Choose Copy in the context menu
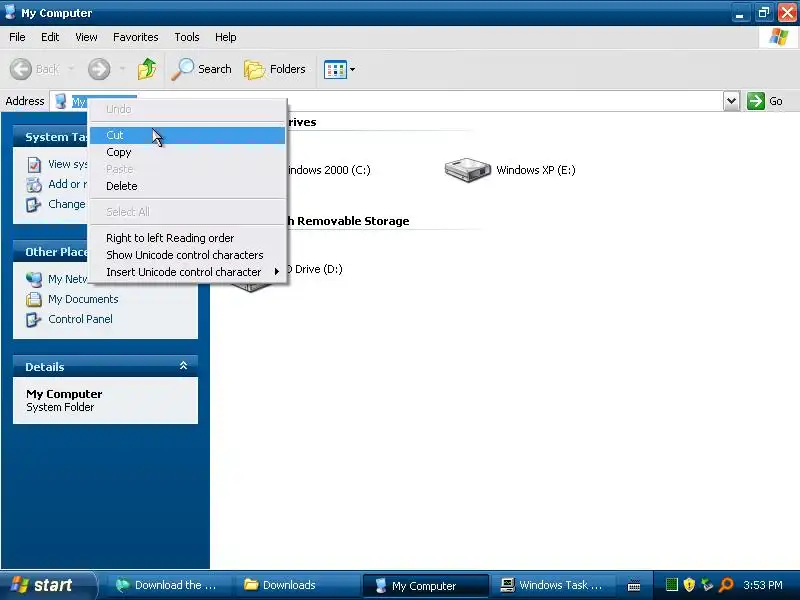Image resolution: width=800 pixels, height=600 pixels. click(x=187, y=152)
